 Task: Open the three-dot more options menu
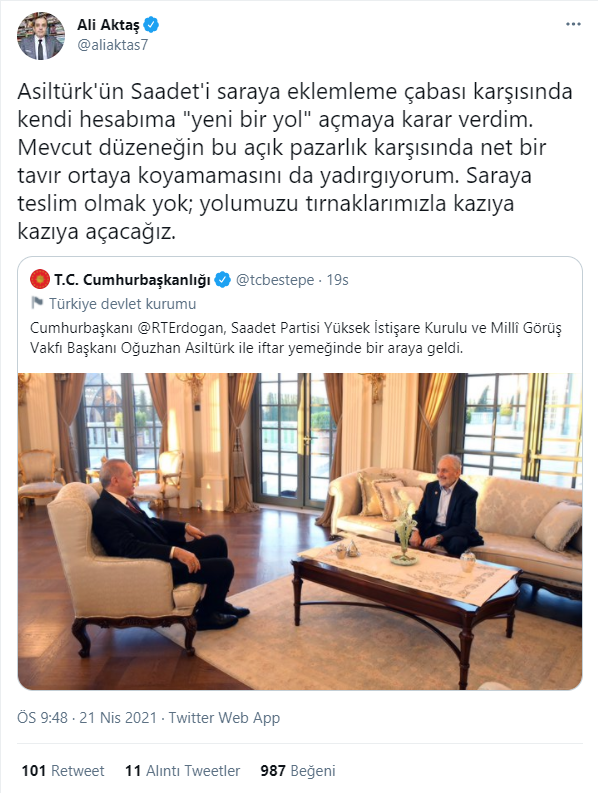573,24
